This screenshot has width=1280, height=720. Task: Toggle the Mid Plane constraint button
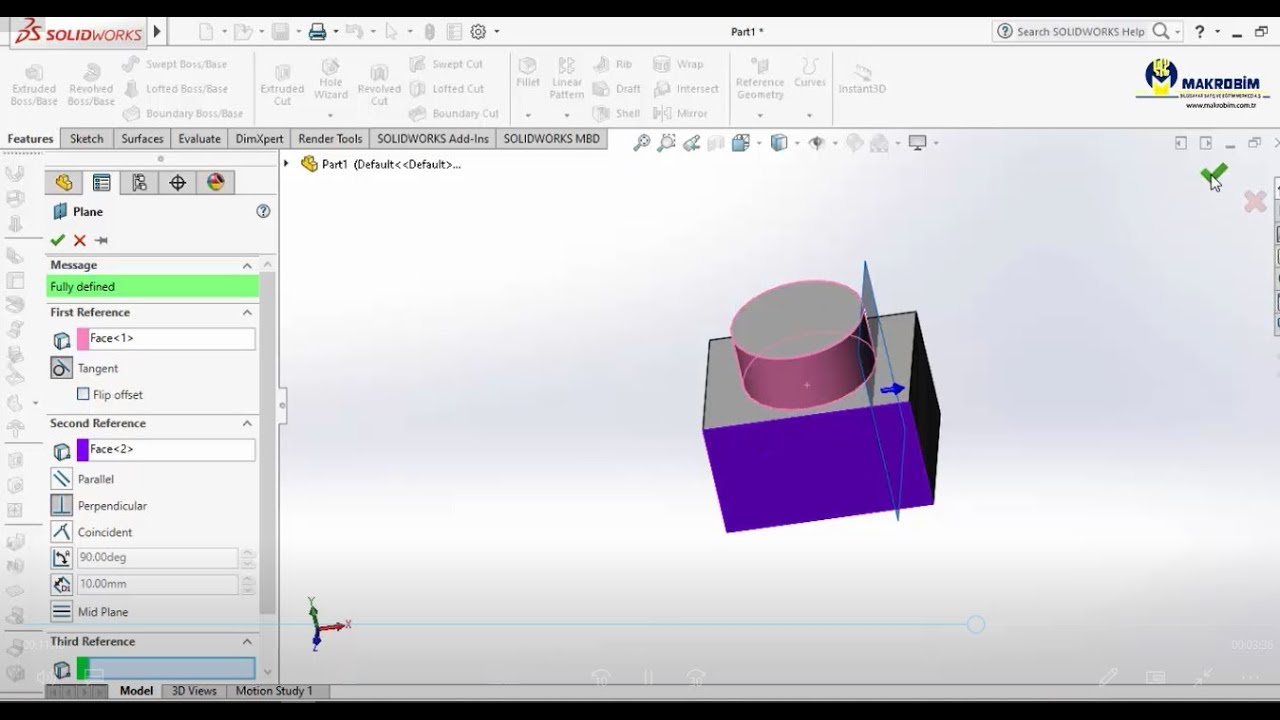point(62,611)
